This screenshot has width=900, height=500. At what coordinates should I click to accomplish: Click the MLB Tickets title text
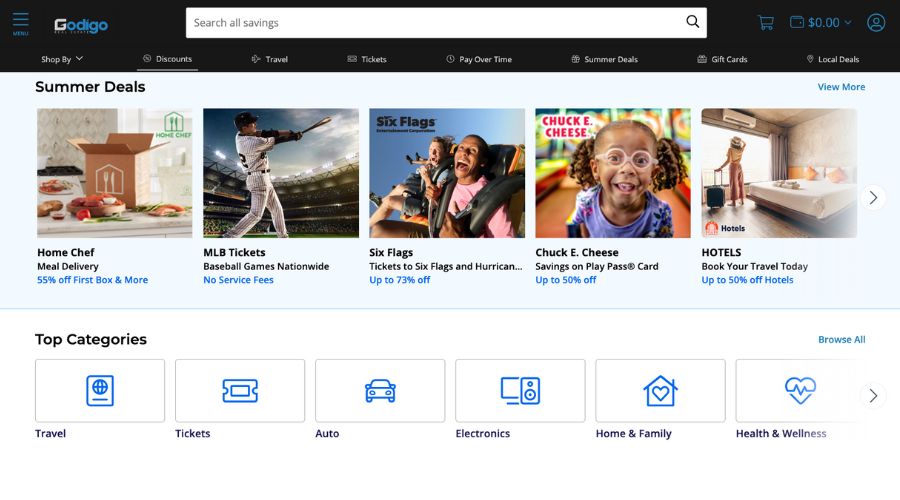[x=234, y=253]
